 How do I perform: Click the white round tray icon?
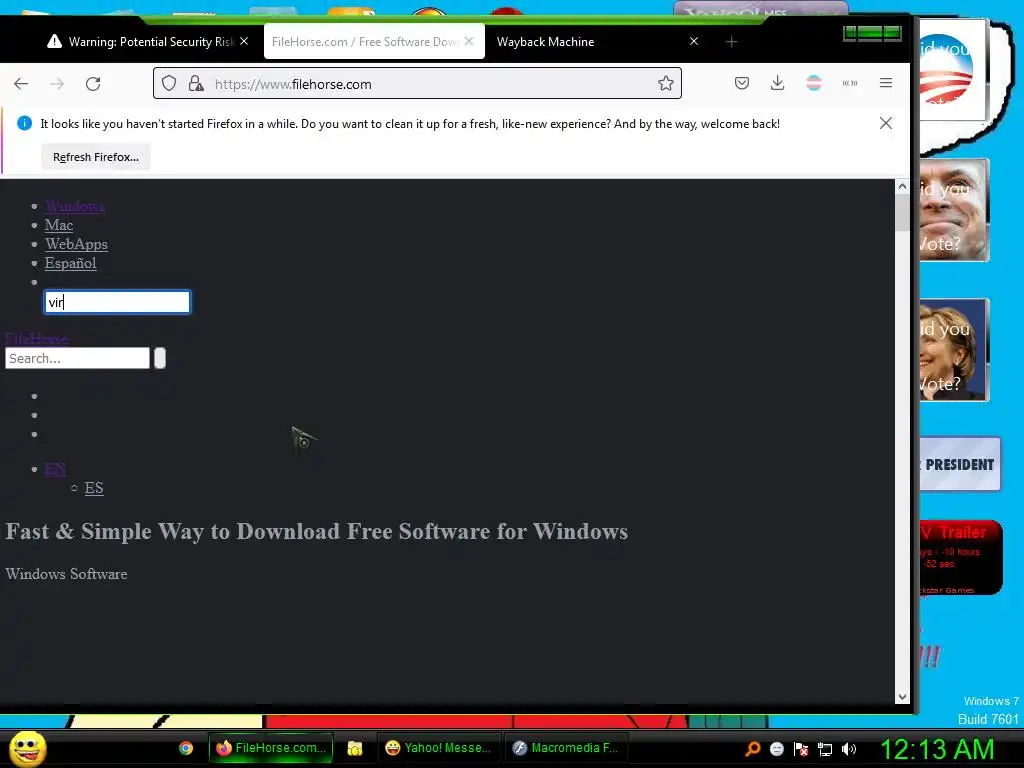(776, 748)
